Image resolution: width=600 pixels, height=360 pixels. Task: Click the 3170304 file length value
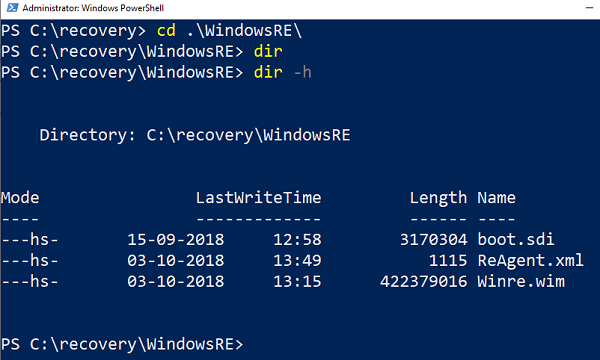pos(434,239)
